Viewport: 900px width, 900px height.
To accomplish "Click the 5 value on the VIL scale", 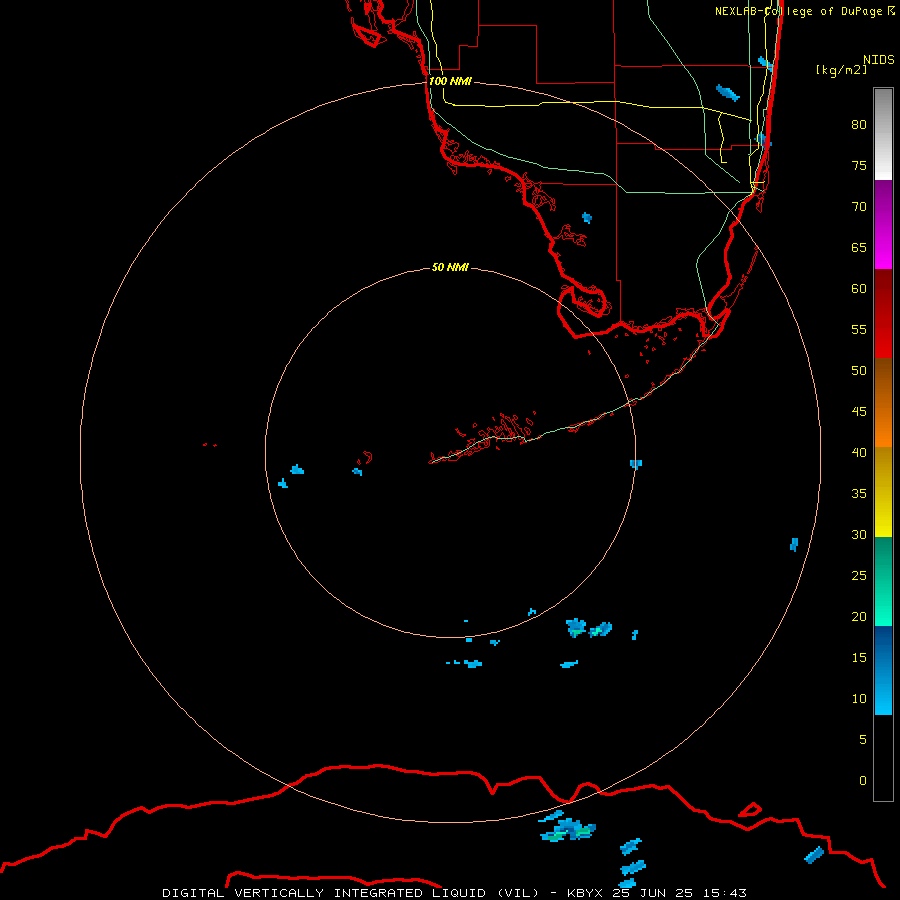I will [x=863, y=740].
